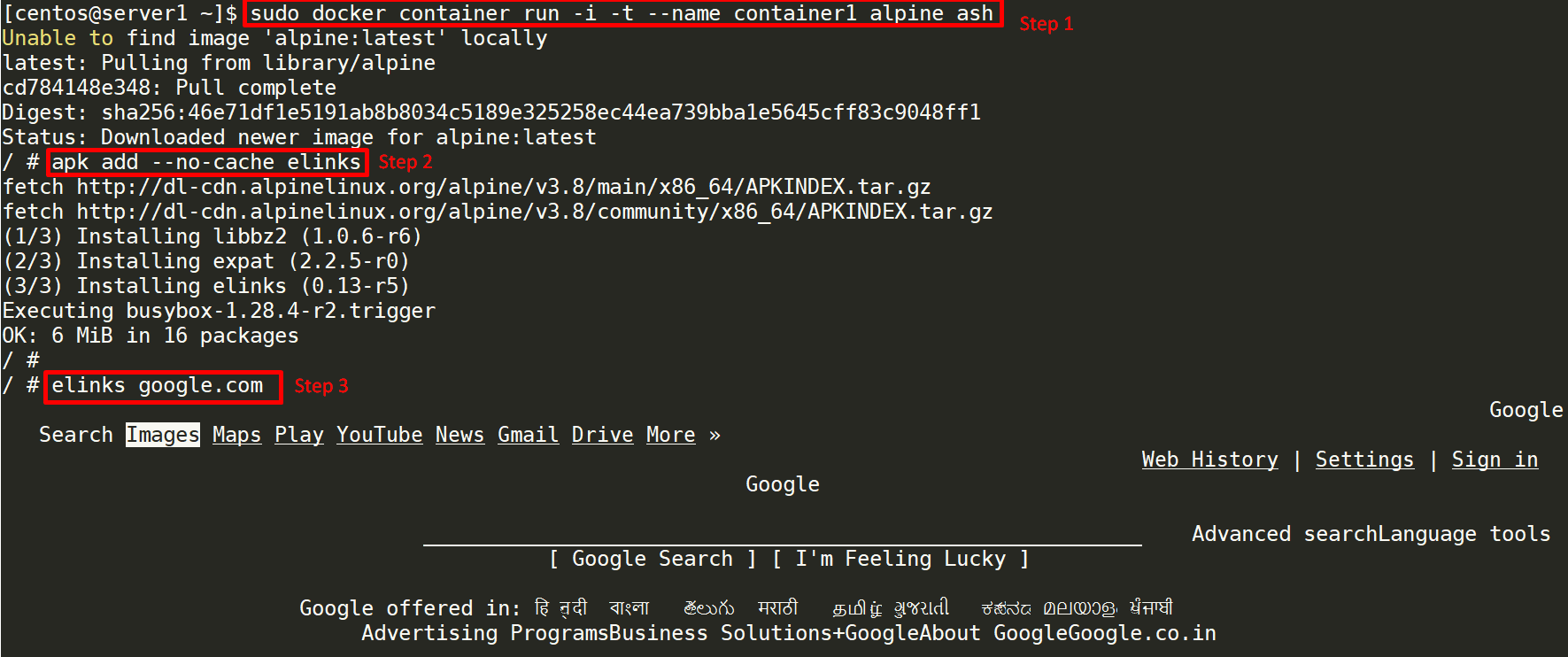Focus the Google search text field

tap(782, 536)
